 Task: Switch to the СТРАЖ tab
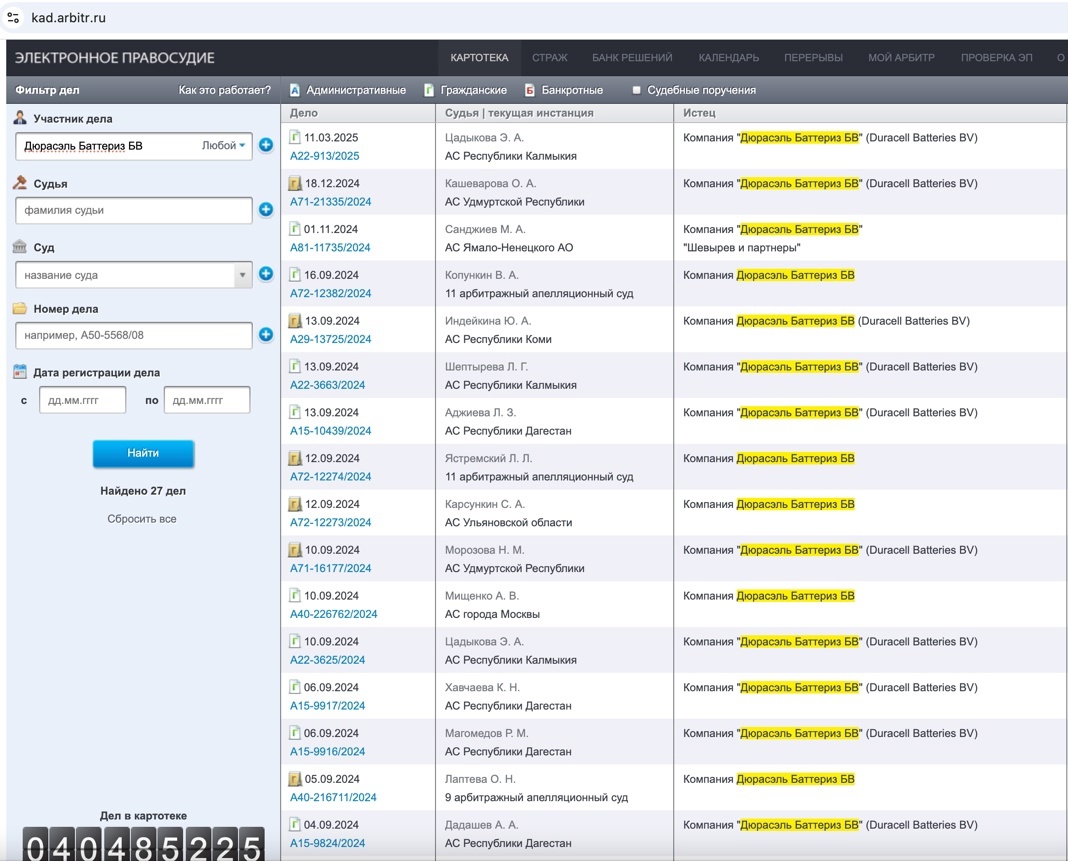click(550, 58)
